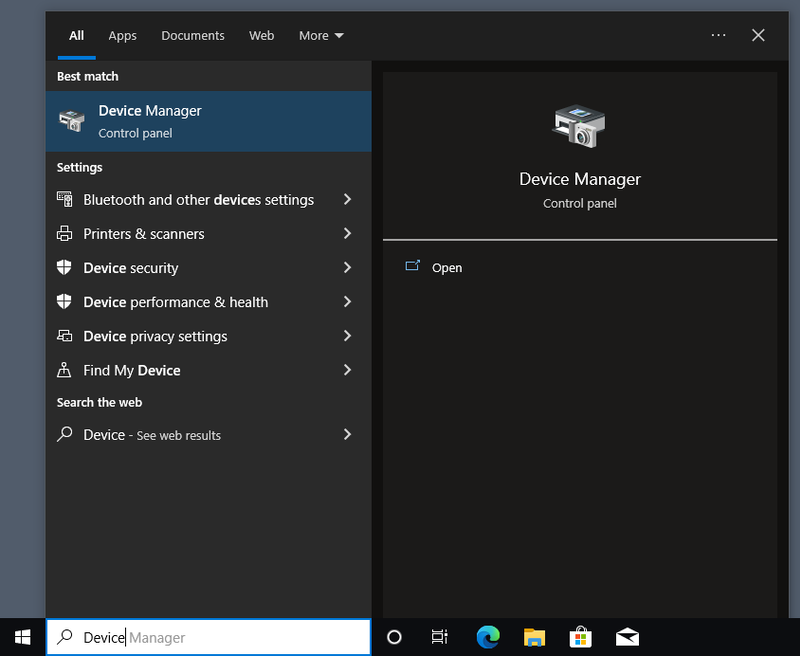The width and height of the screenshot is (800, 656).
Task: Open Microsoft Store from the taskbar
Action: click(580, 637)
